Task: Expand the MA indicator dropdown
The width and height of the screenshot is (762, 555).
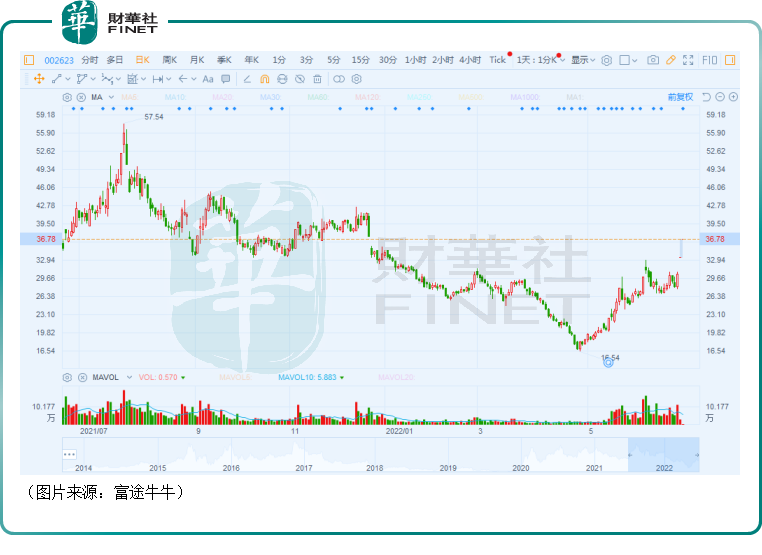Action: 111,97
